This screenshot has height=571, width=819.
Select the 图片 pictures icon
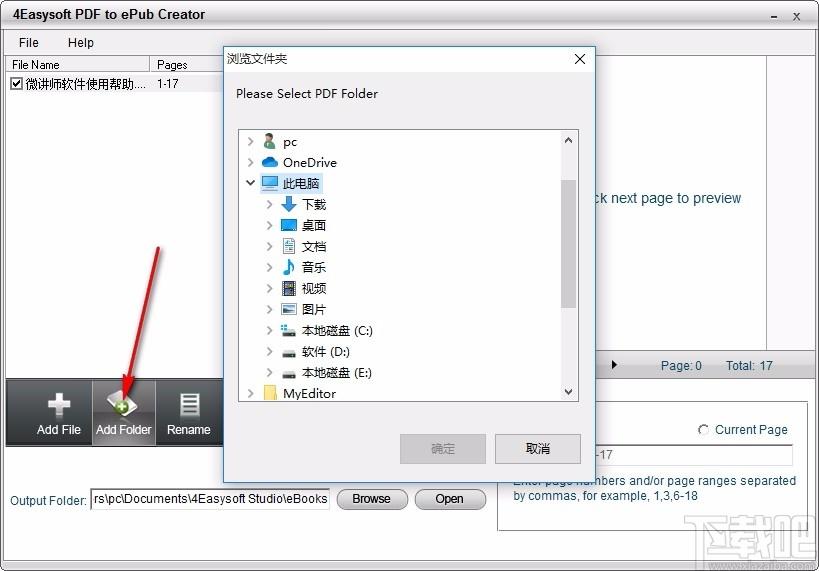(x=289, y=309)
